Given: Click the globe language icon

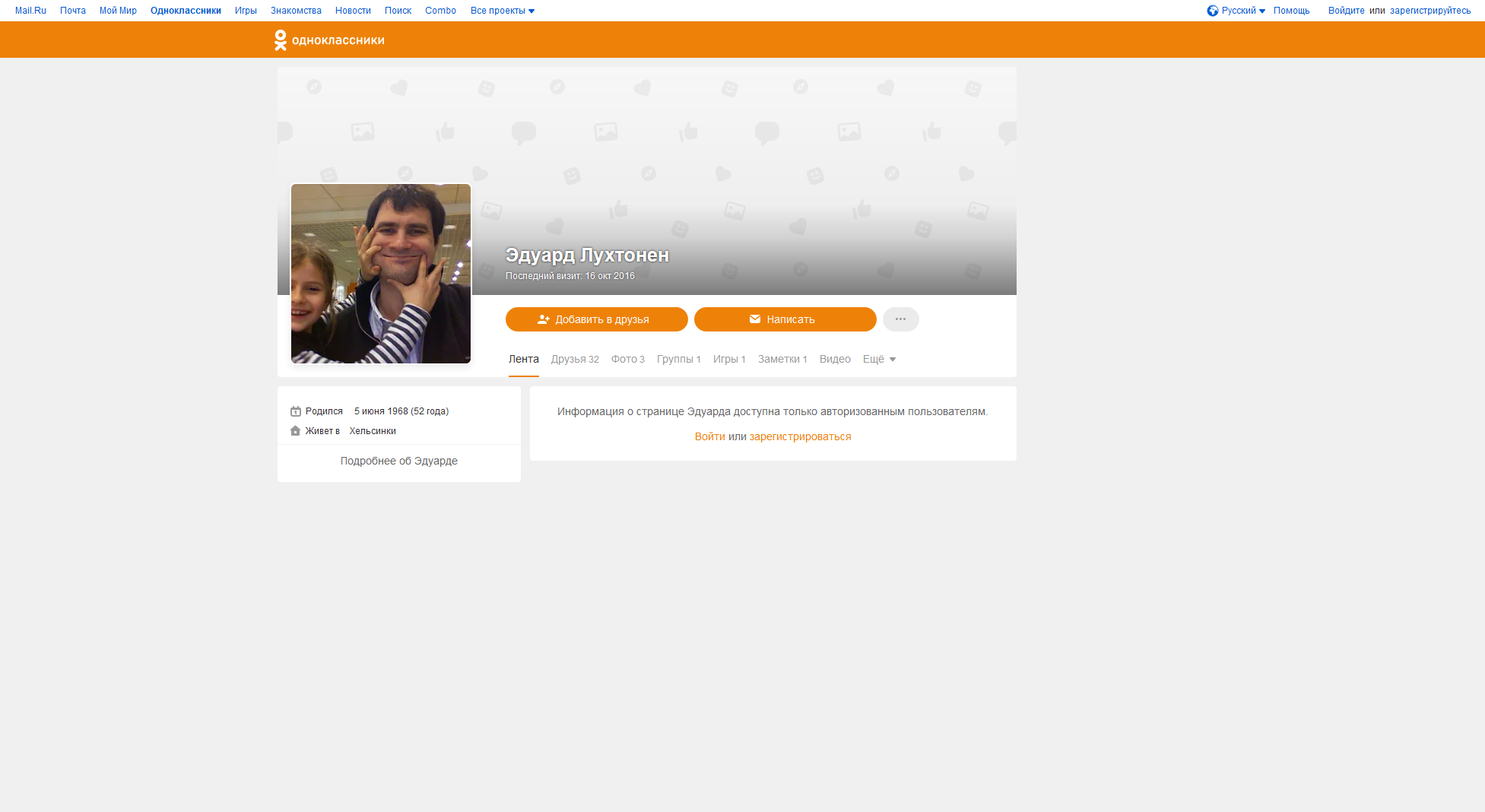Looking at the screenshot, I should 1212,11.
